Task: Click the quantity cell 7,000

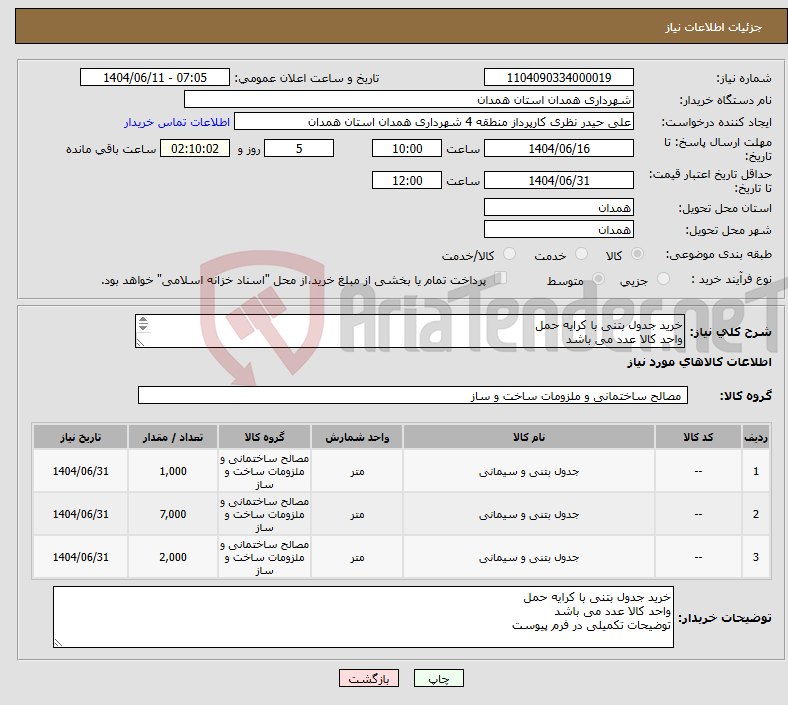Action: pyautogui.click(x=173, y=514)
